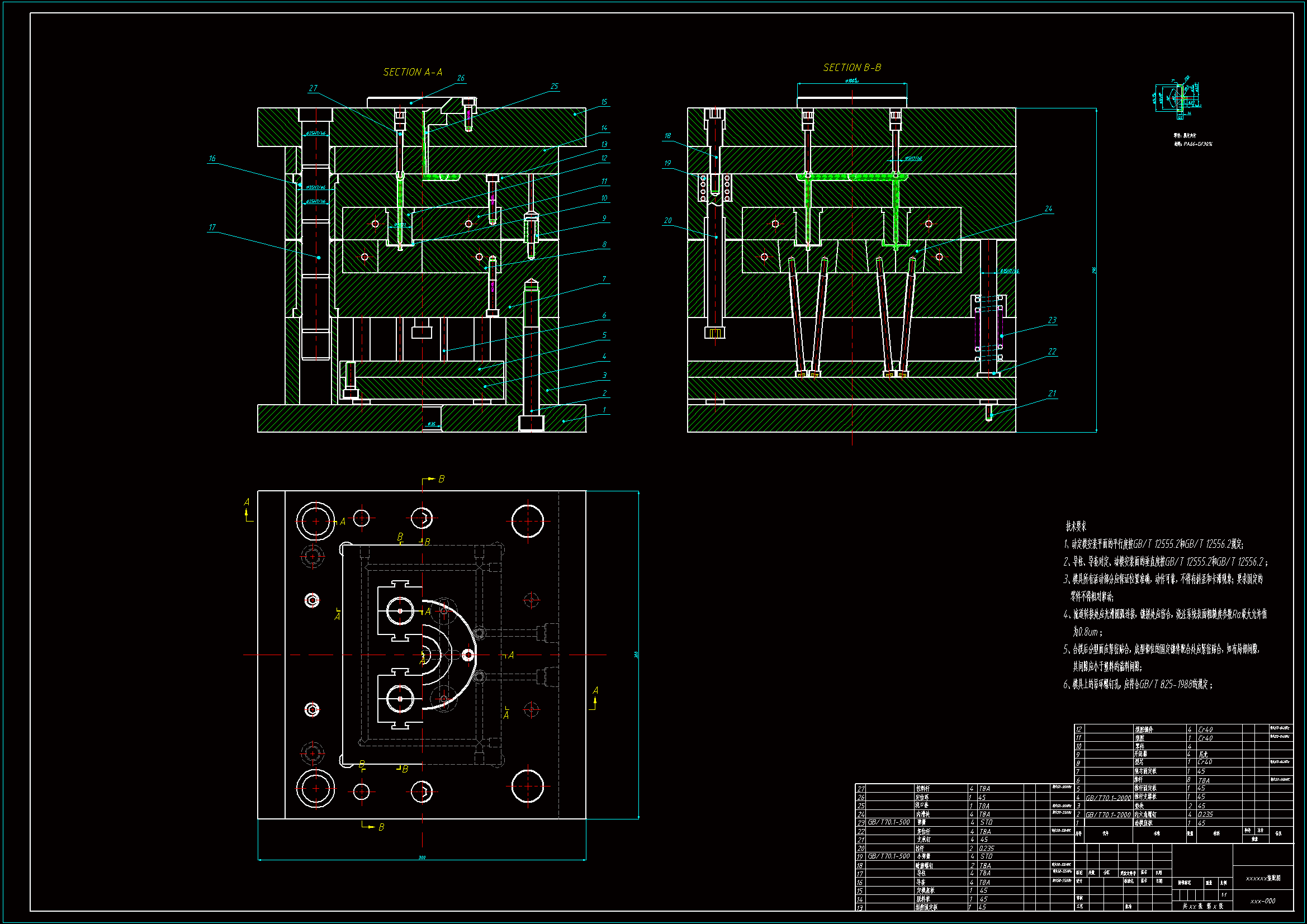Select part callout number 26 in Section A-A

pyautogui.click(x=461, y=78)
